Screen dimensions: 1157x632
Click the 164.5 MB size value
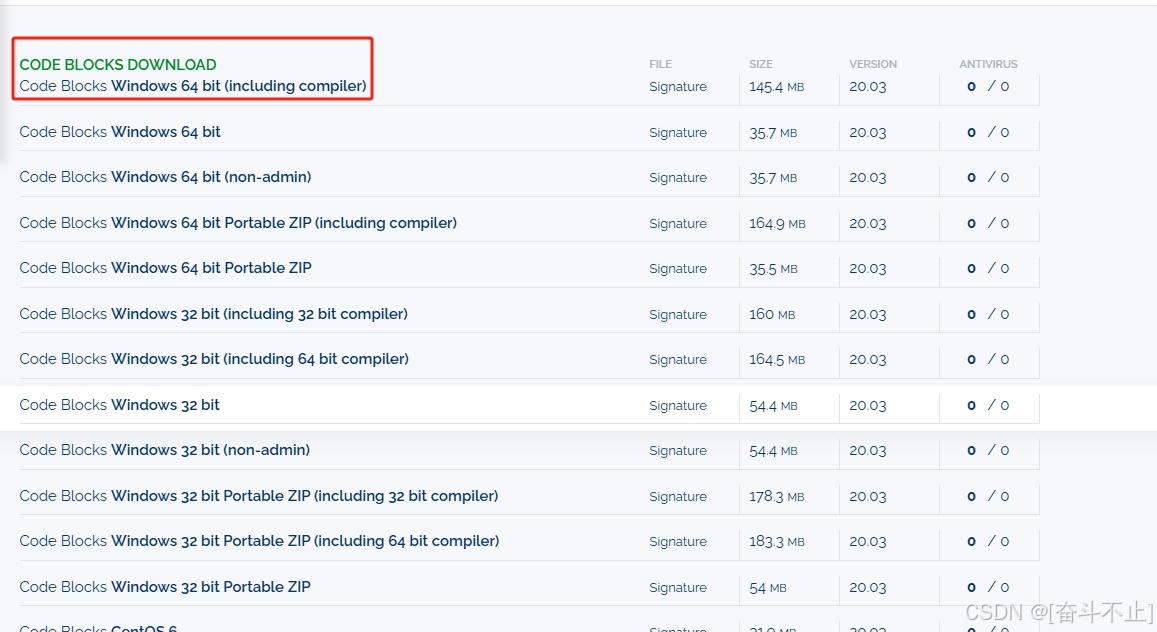777,360
